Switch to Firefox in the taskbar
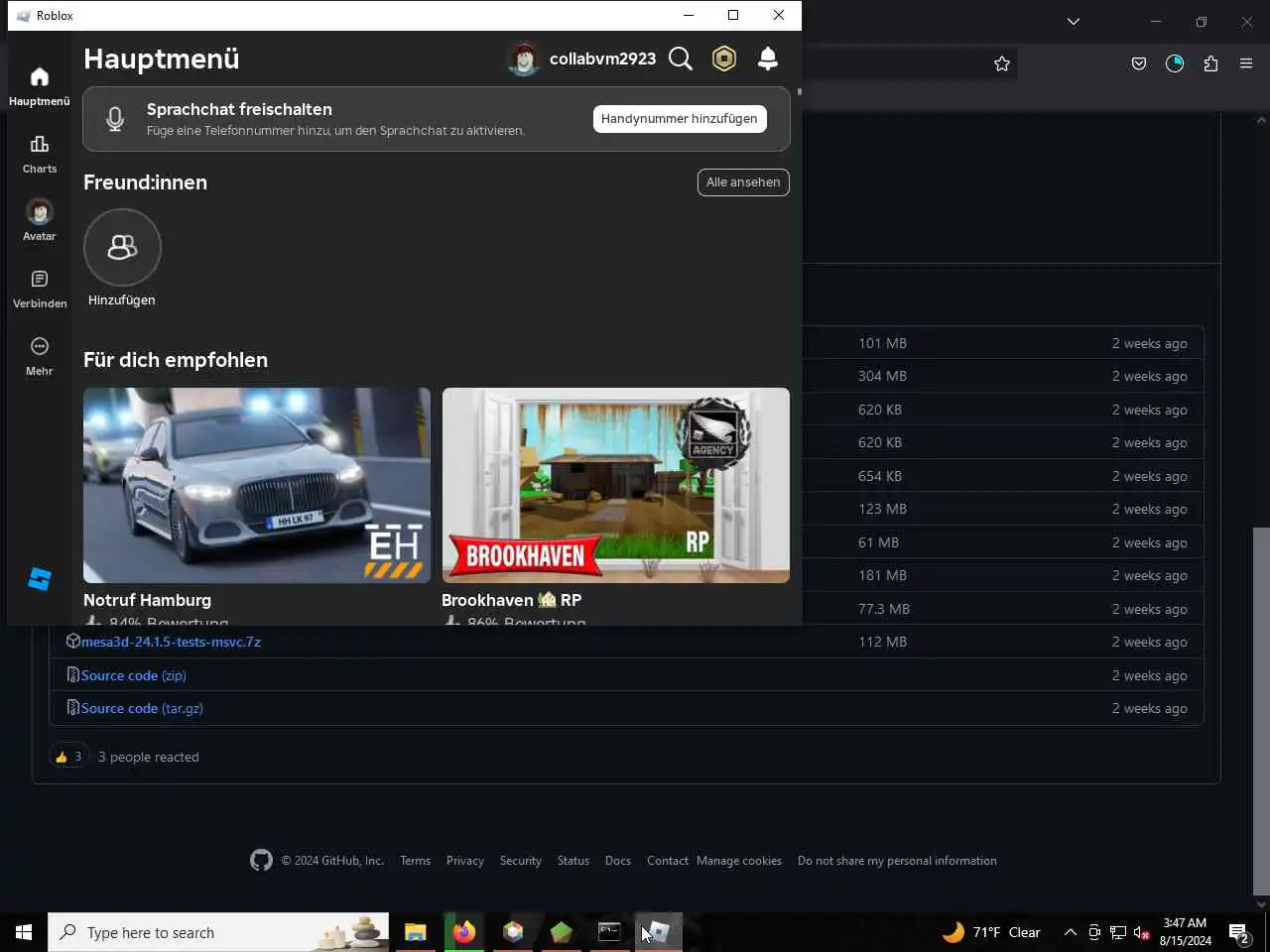The width and height of the screenshot is (1270, 952). pyautogui.click(x=463, y=932)
